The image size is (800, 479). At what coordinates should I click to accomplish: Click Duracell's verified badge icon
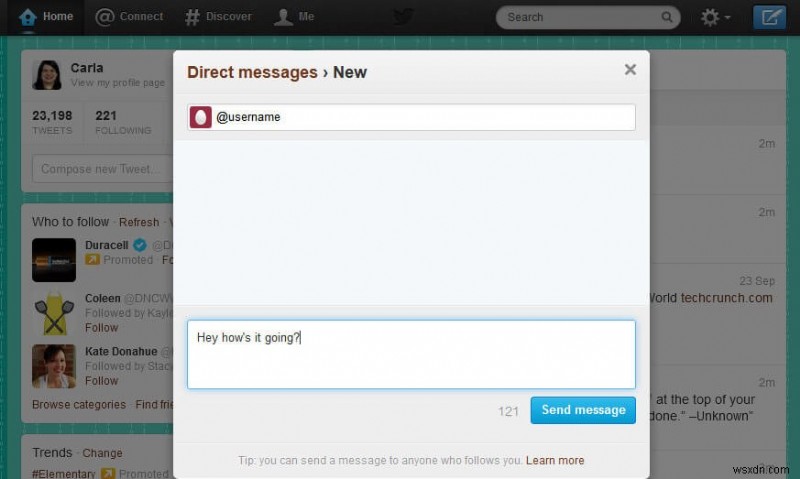pyautogui.click(x=141, y=245)
